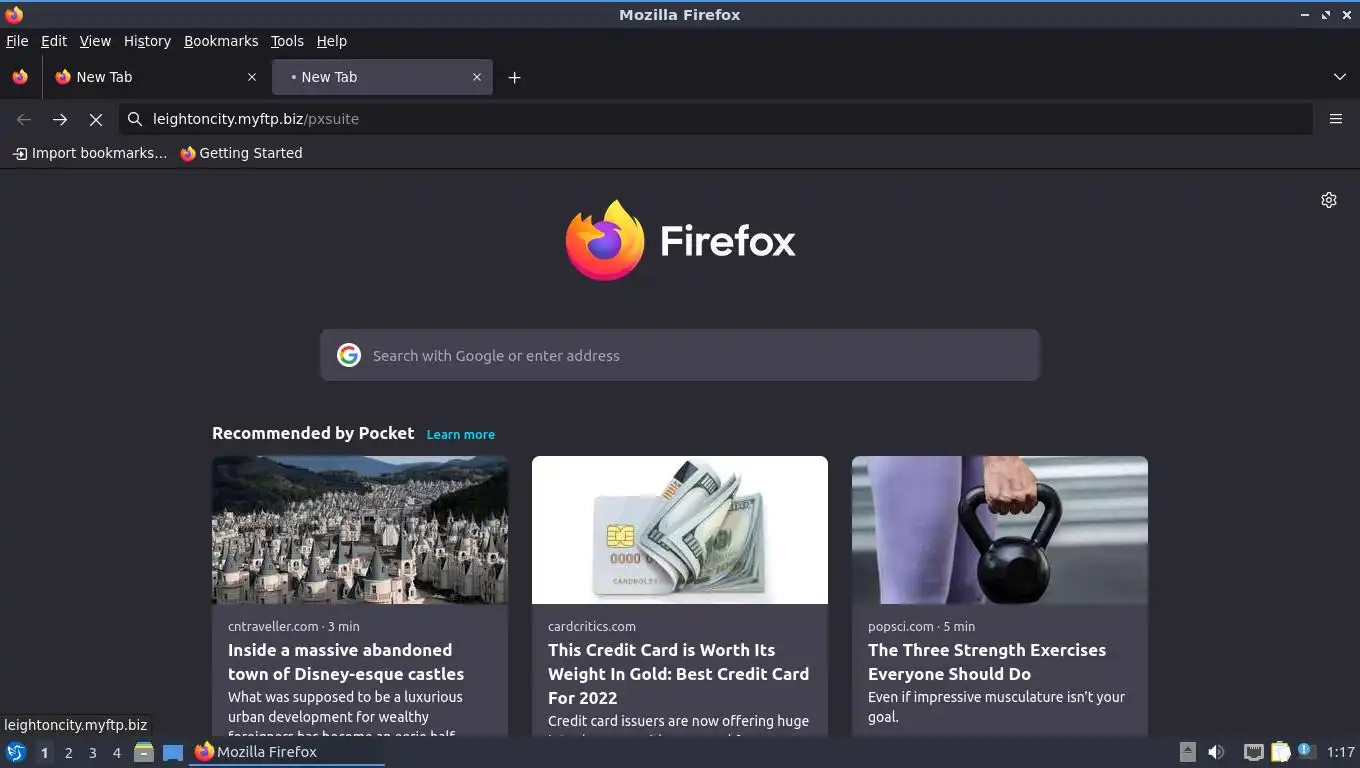Open new tab personalize gear settings
Screen dimensions: 1360x768
click(x=1329, y=200)
